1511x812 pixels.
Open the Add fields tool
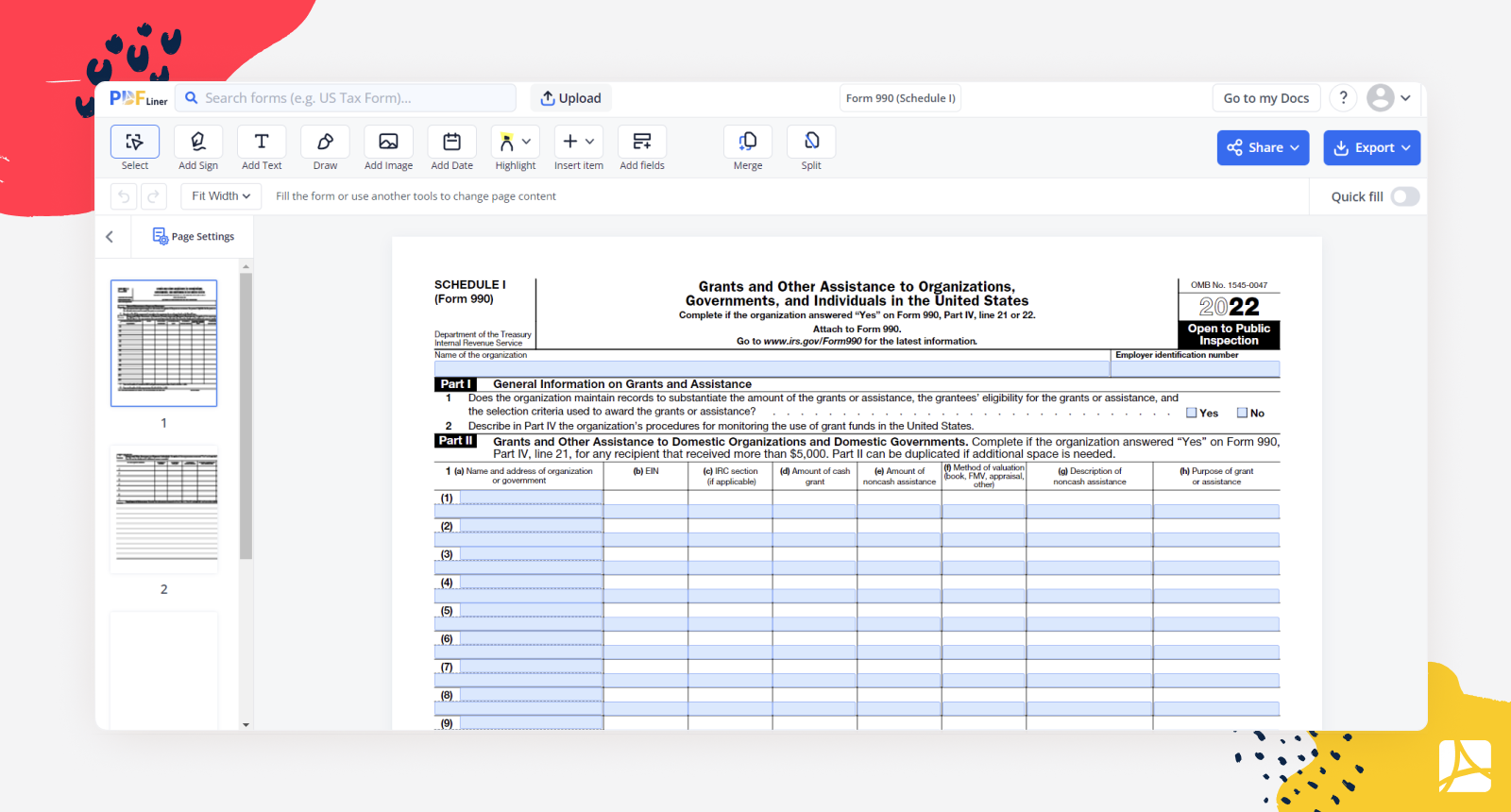pyautogui.click(x=642, y=143)
